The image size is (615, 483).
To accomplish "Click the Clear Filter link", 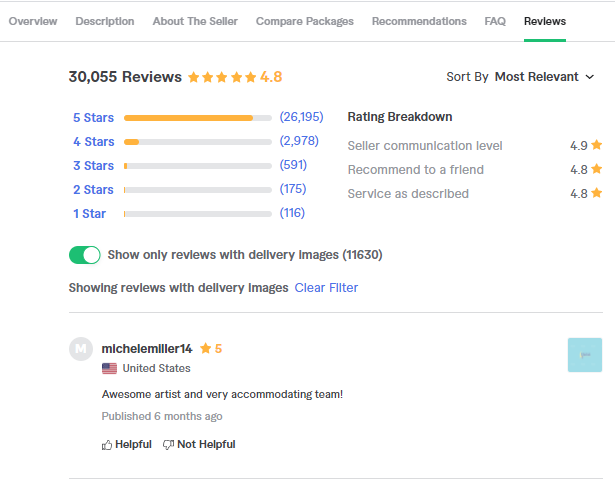I will (x=326, y=288).
